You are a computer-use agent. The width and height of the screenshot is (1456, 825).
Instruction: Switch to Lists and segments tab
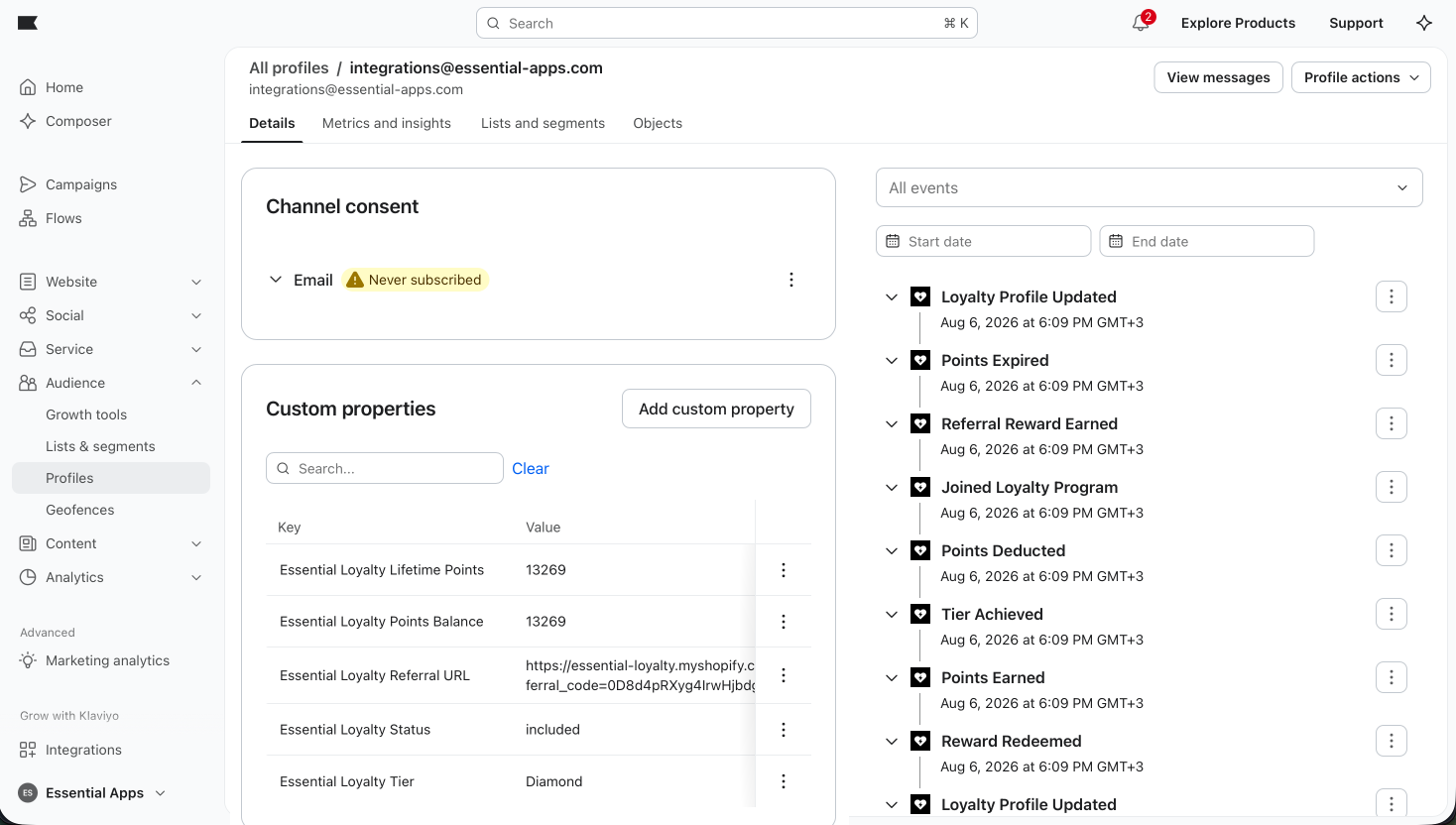coord(543,123)
